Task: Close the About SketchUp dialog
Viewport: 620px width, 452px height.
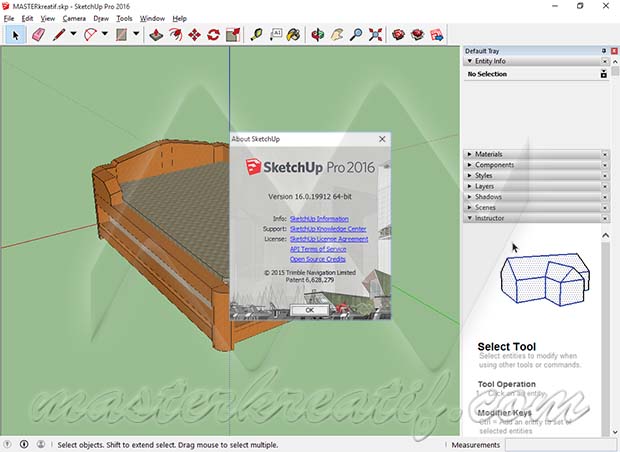Action: point(382,139)
